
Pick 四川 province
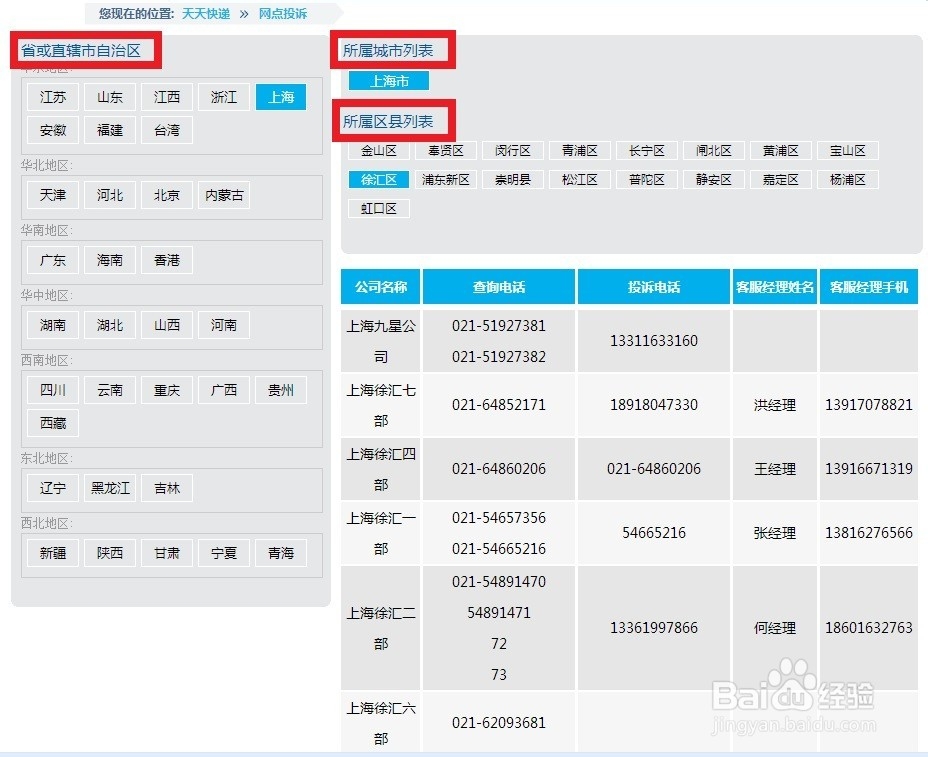pyautogui.click(x=53, y=391)
